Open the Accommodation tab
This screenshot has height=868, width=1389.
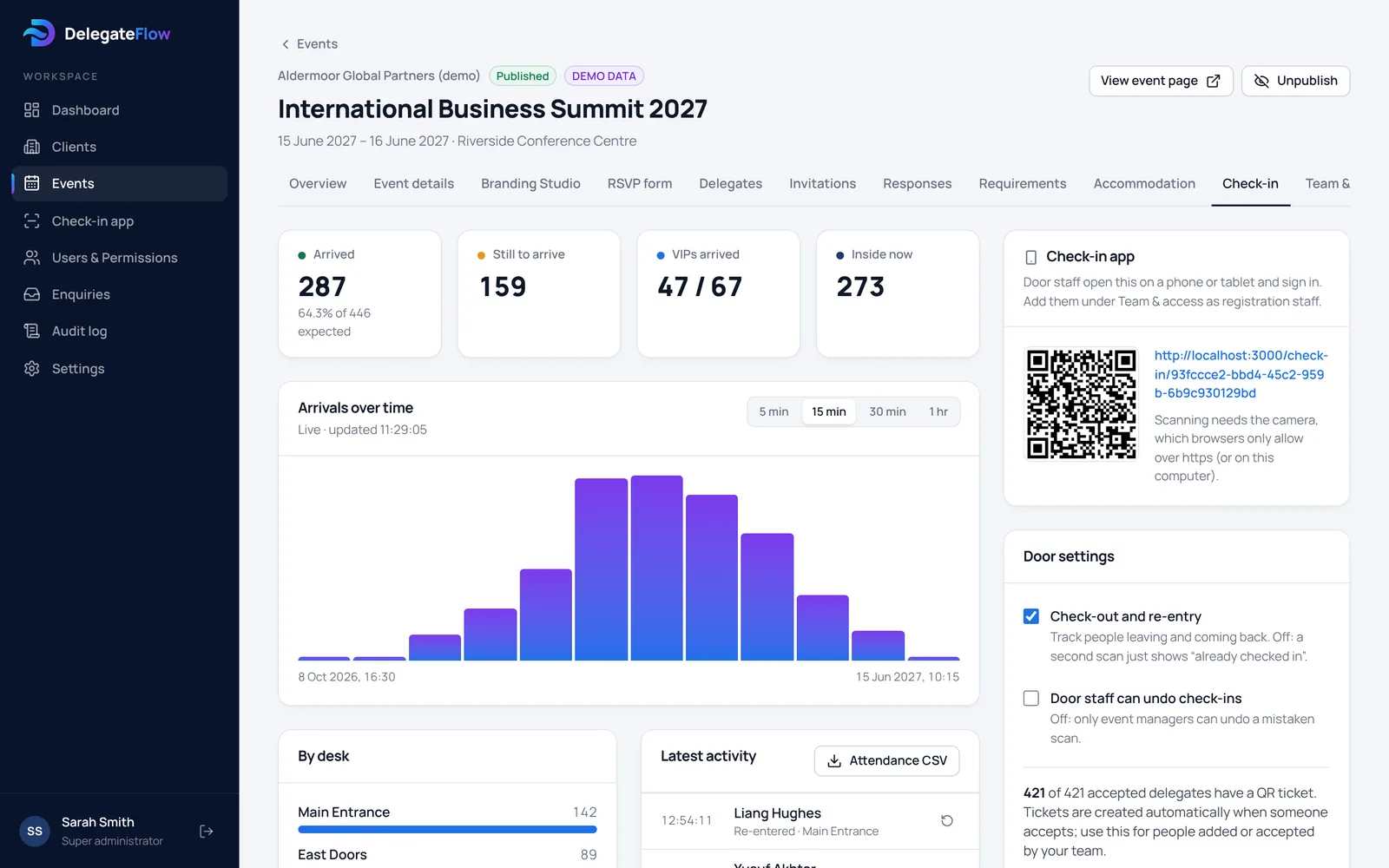pos(1144,184)
